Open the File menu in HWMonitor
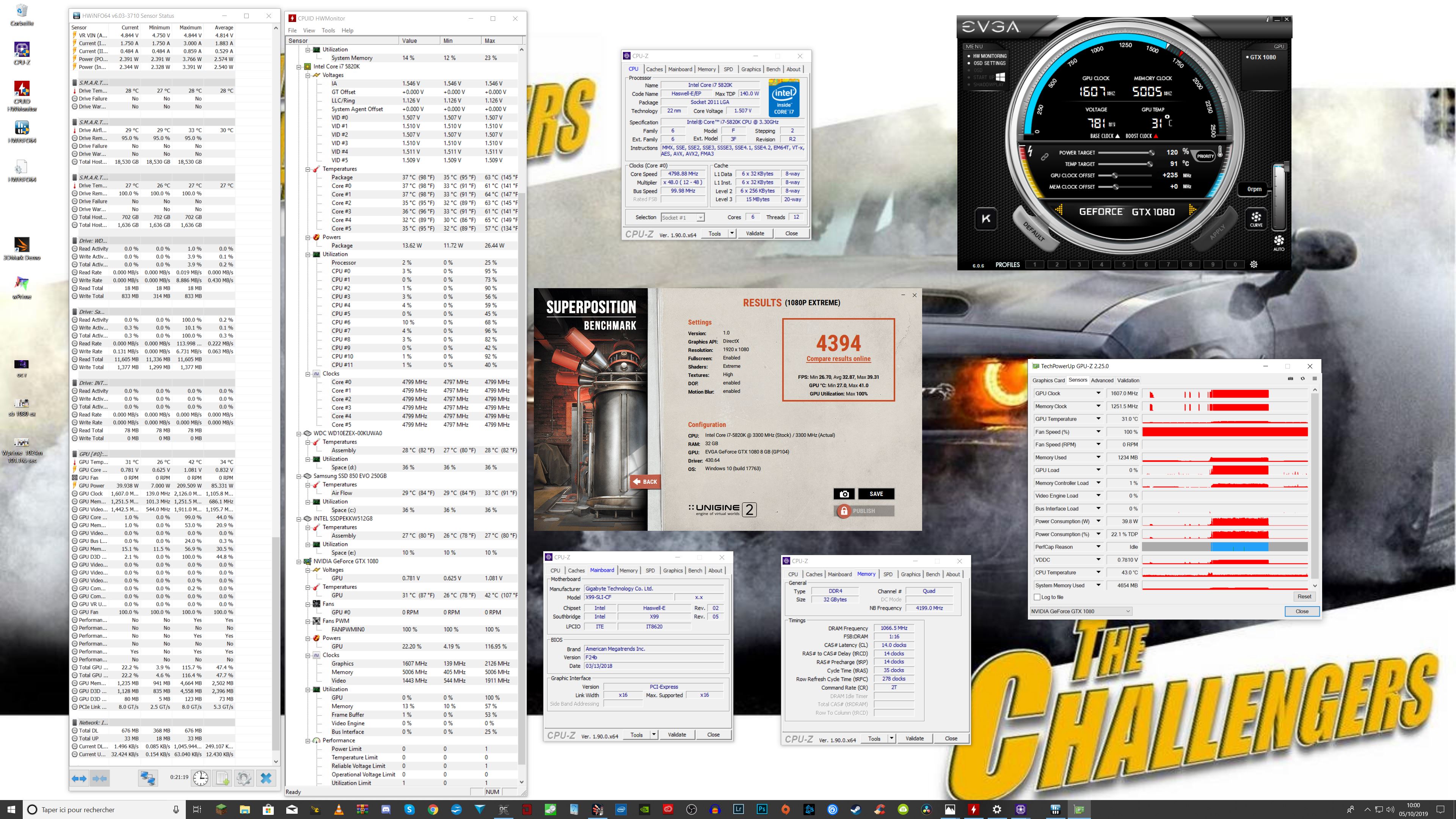The image size is (1456, 819). (x=292, y=30)
